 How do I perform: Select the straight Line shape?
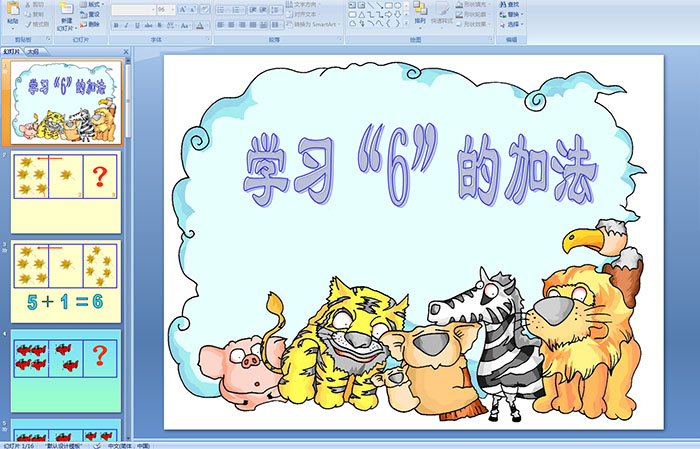tap(371, 5)
